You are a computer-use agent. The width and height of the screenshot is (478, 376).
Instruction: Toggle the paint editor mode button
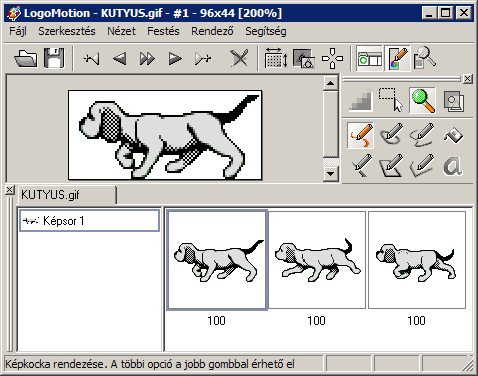click(397, 59)
